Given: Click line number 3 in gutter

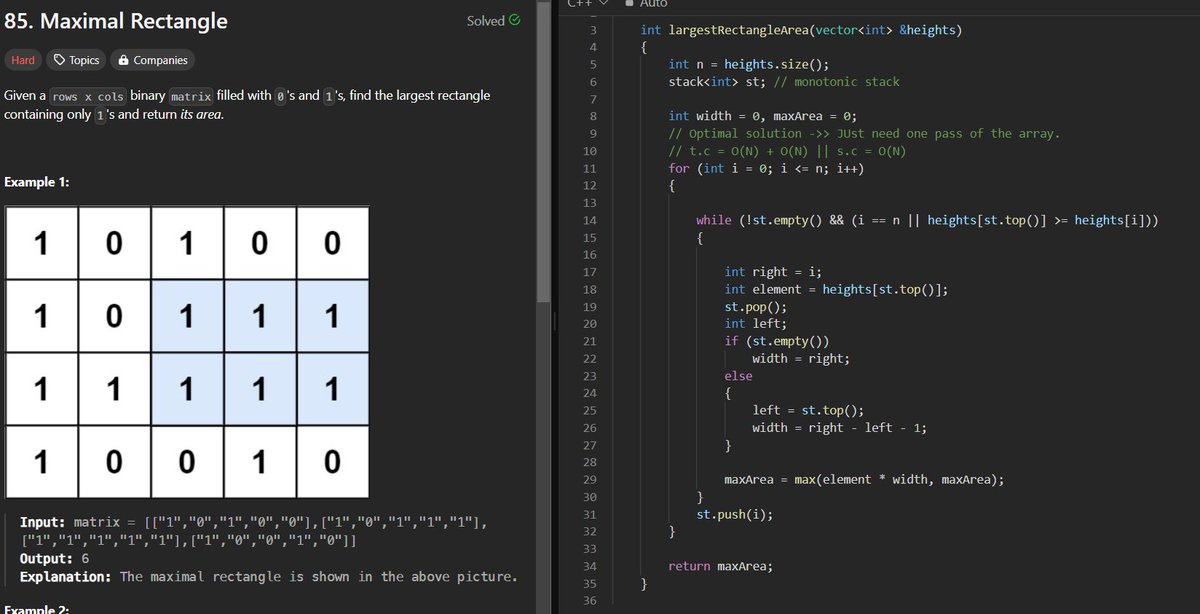Looking at the screenshot, I should (x=593, y=30).
